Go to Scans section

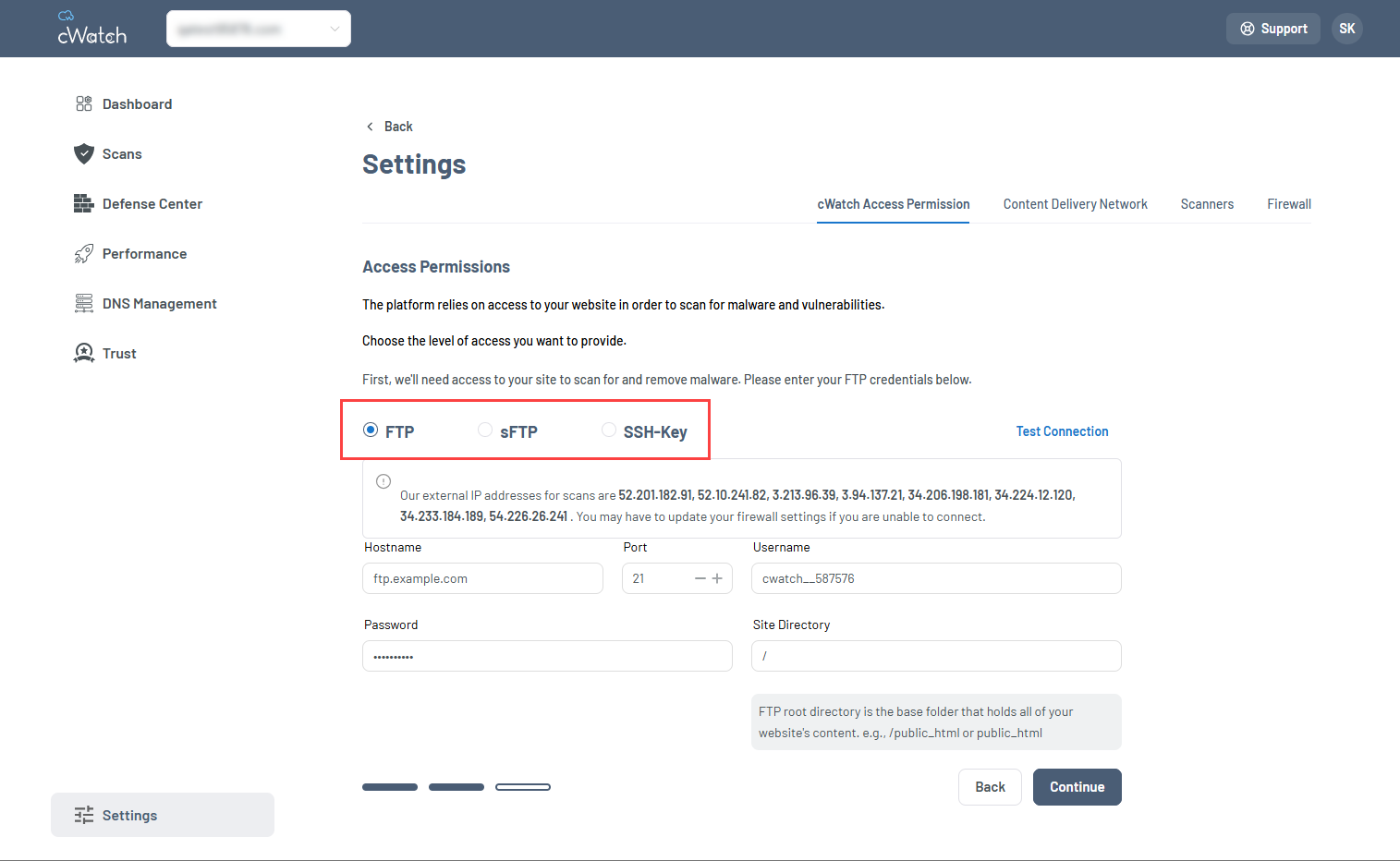pos(122,154)
